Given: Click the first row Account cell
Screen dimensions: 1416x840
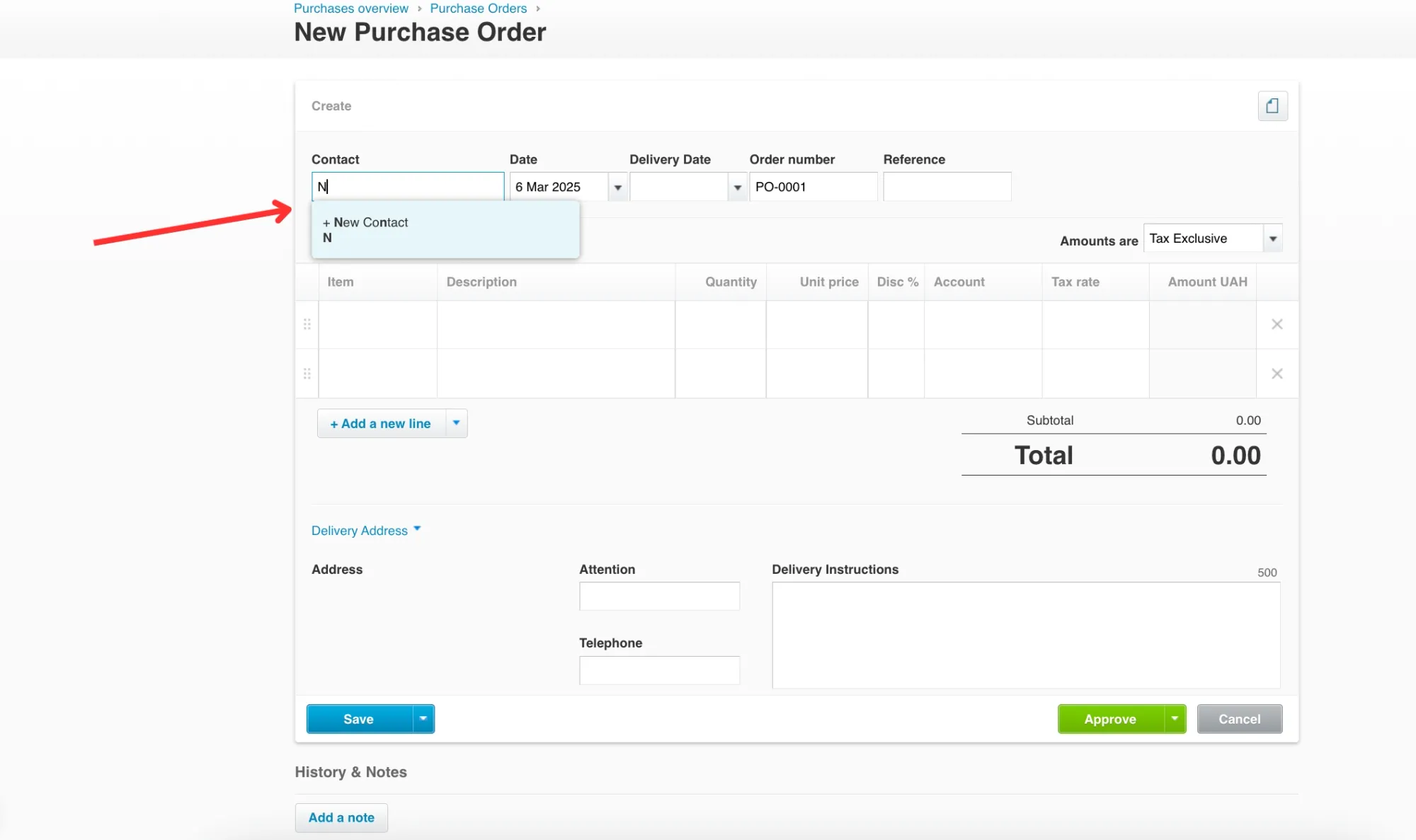Looking at the screenshot, I should pyautogui.click(x=983, y=325).
